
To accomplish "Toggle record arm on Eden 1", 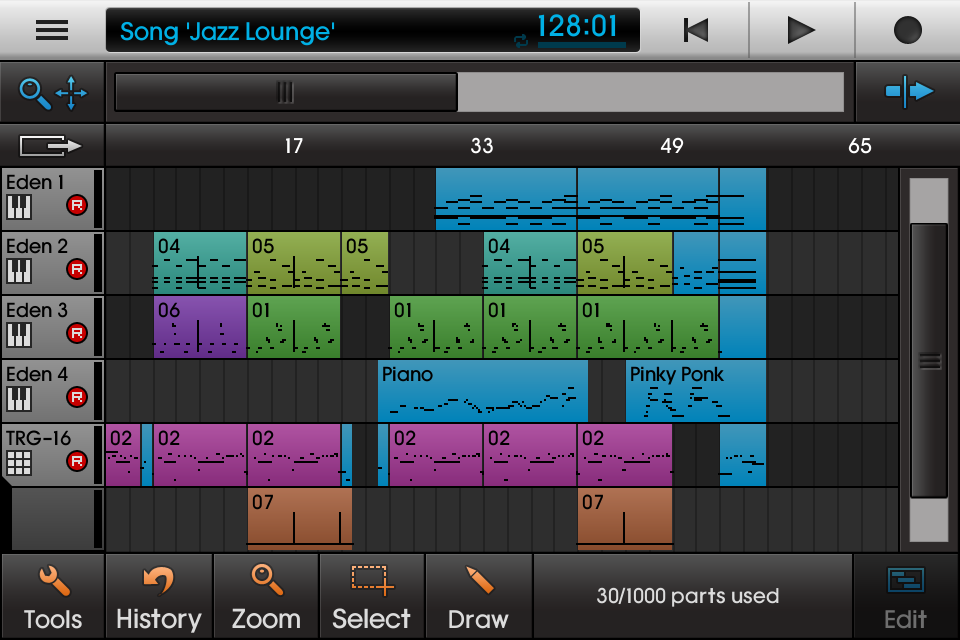I will (77, 205).
